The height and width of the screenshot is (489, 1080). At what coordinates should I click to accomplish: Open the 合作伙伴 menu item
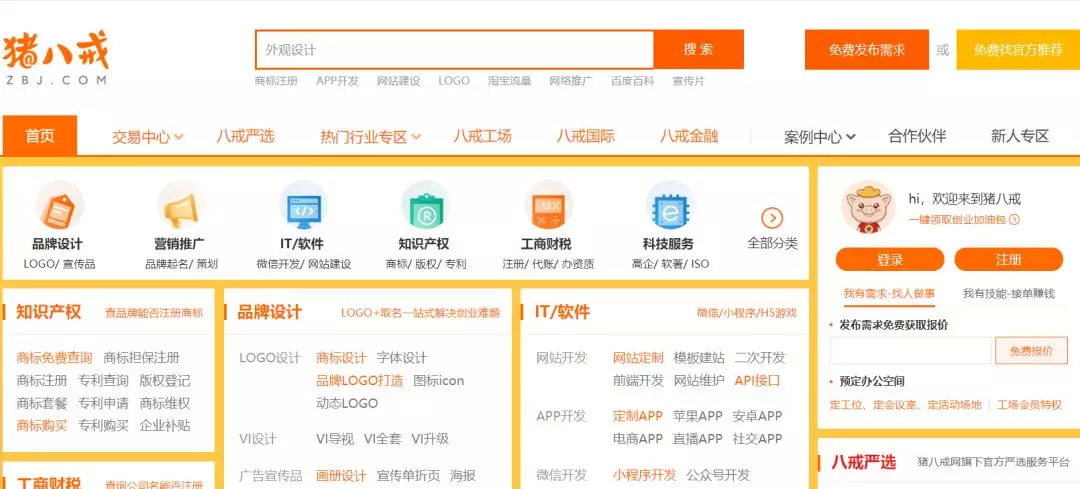tap(917, 136)
